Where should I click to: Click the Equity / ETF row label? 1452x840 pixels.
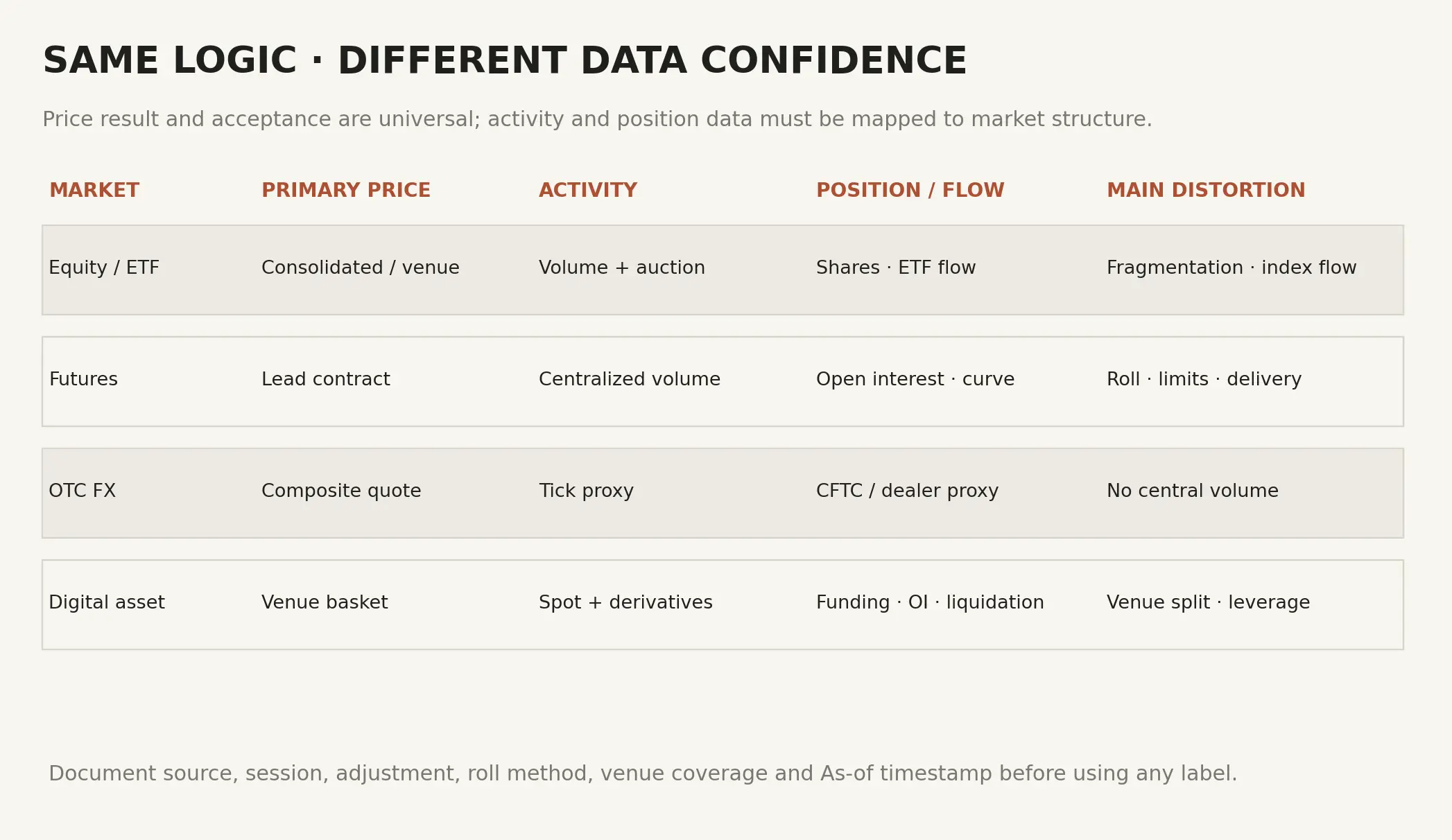104,268
